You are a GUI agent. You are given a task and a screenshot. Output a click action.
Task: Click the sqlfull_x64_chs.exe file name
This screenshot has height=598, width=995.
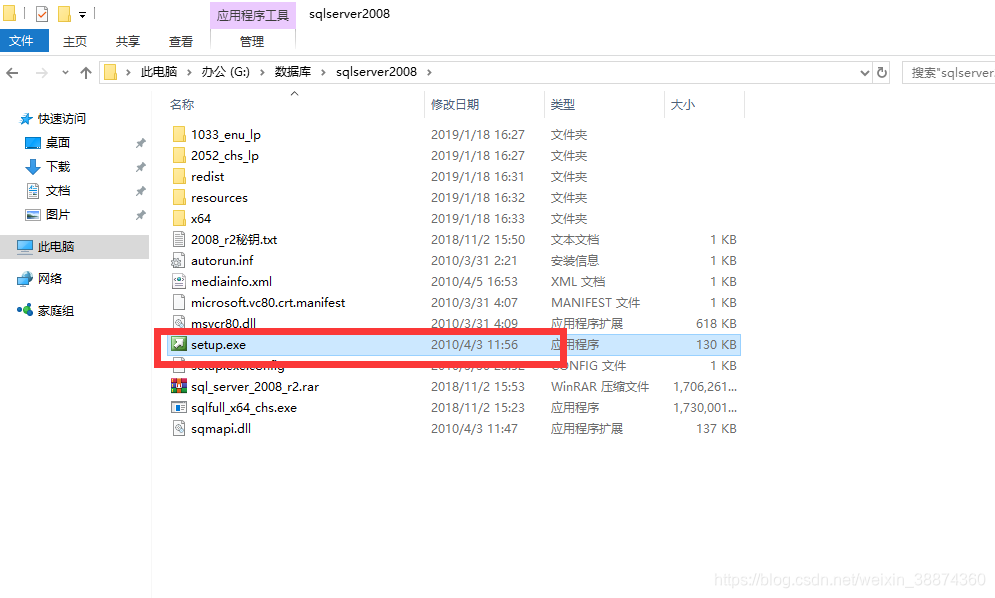pyautogui.click(x=244, y=408)
